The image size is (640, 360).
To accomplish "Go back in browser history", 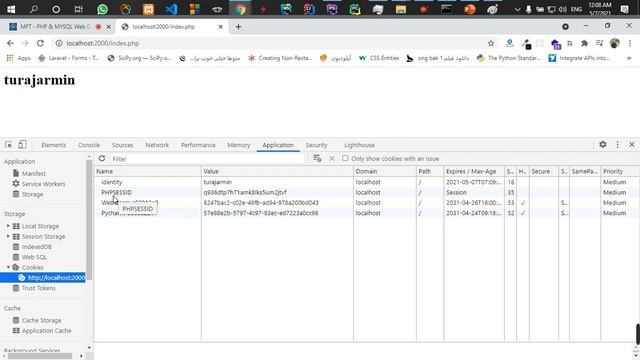I will 10,43.
